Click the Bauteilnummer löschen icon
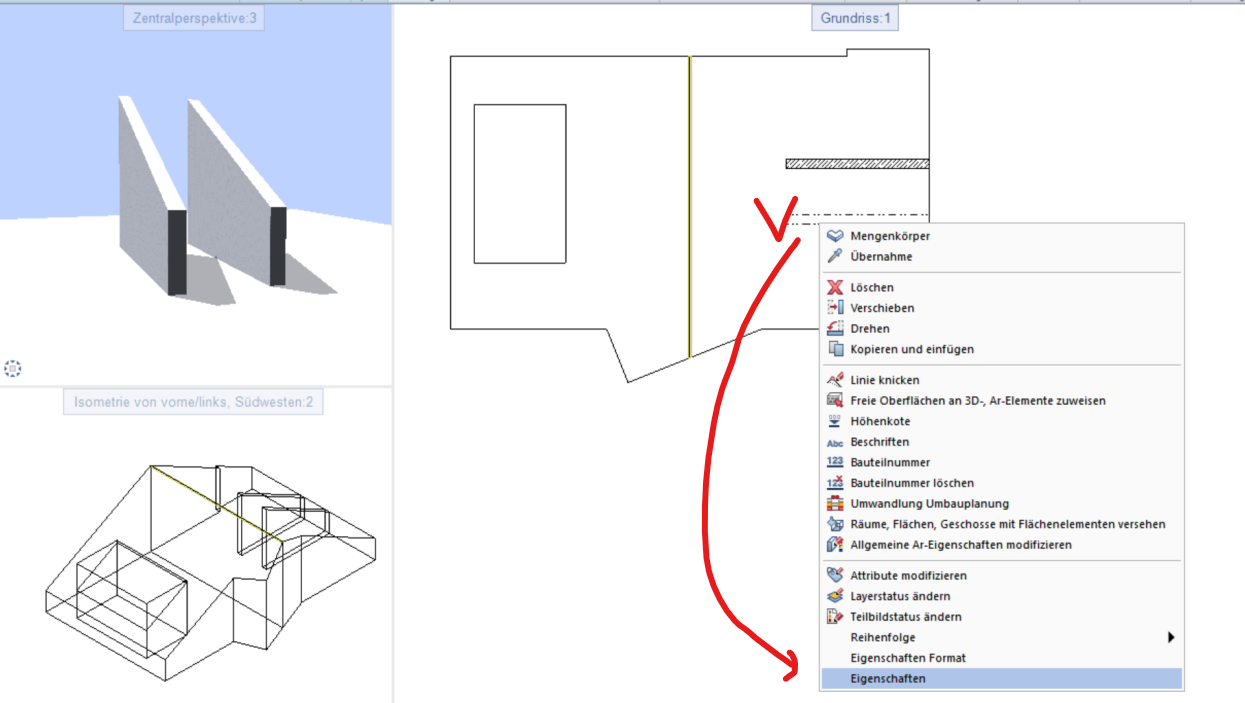Image resolution: width=1245 pixels, height=703 pixels. tap(835, 483)
